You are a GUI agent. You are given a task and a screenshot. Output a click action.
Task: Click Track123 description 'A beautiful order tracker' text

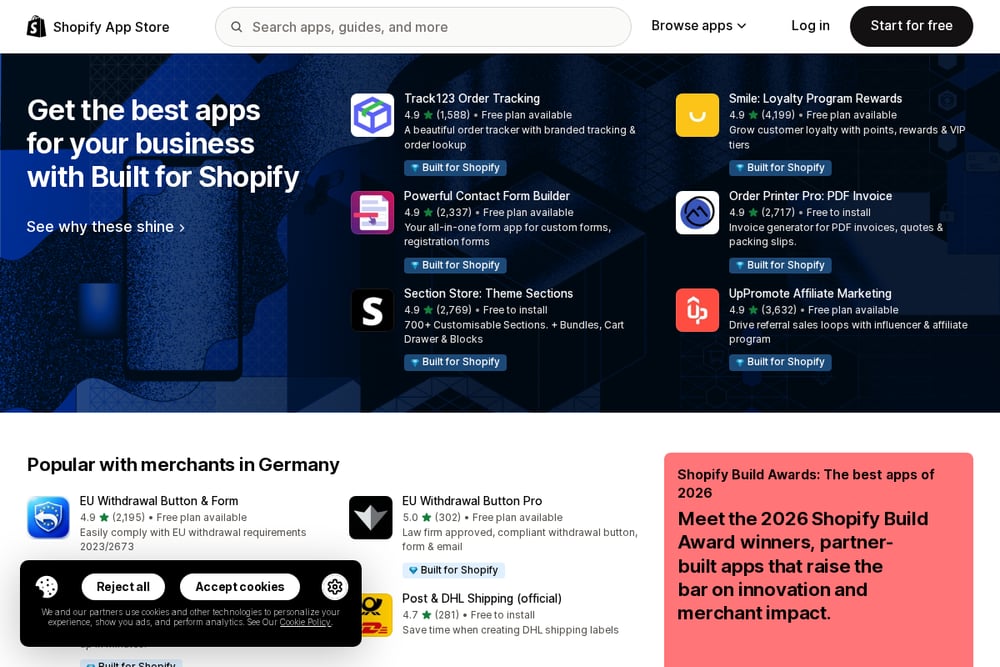pyautogui.click(x=520, y=138)
